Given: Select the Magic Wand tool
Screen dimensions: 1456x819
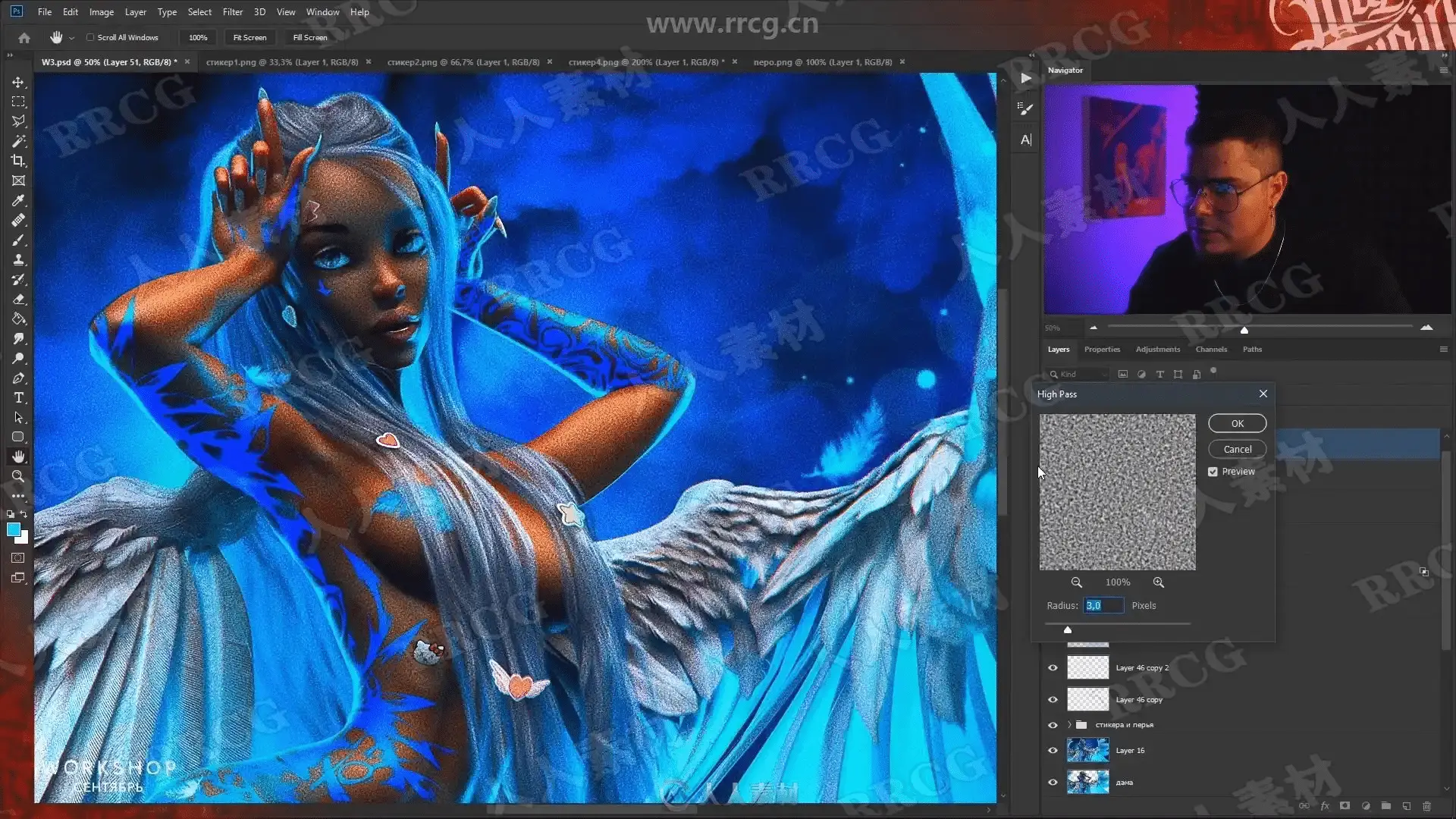Looking at the screenshot, I should 18,141.
